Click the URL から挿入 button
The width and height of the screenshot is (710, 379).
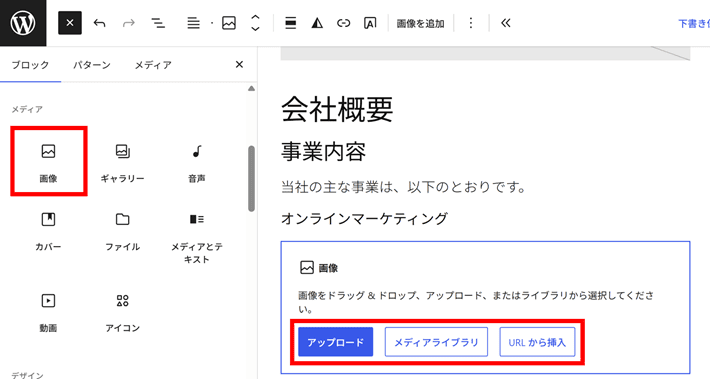537,342
